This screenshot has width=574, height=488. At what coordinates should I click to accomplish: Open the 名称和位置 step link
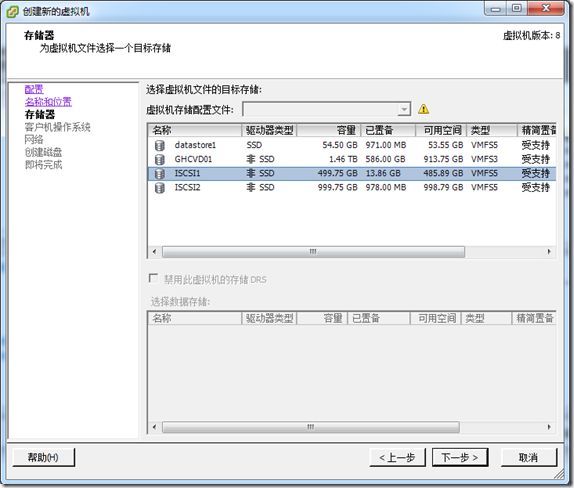click(x=48, y=102)
